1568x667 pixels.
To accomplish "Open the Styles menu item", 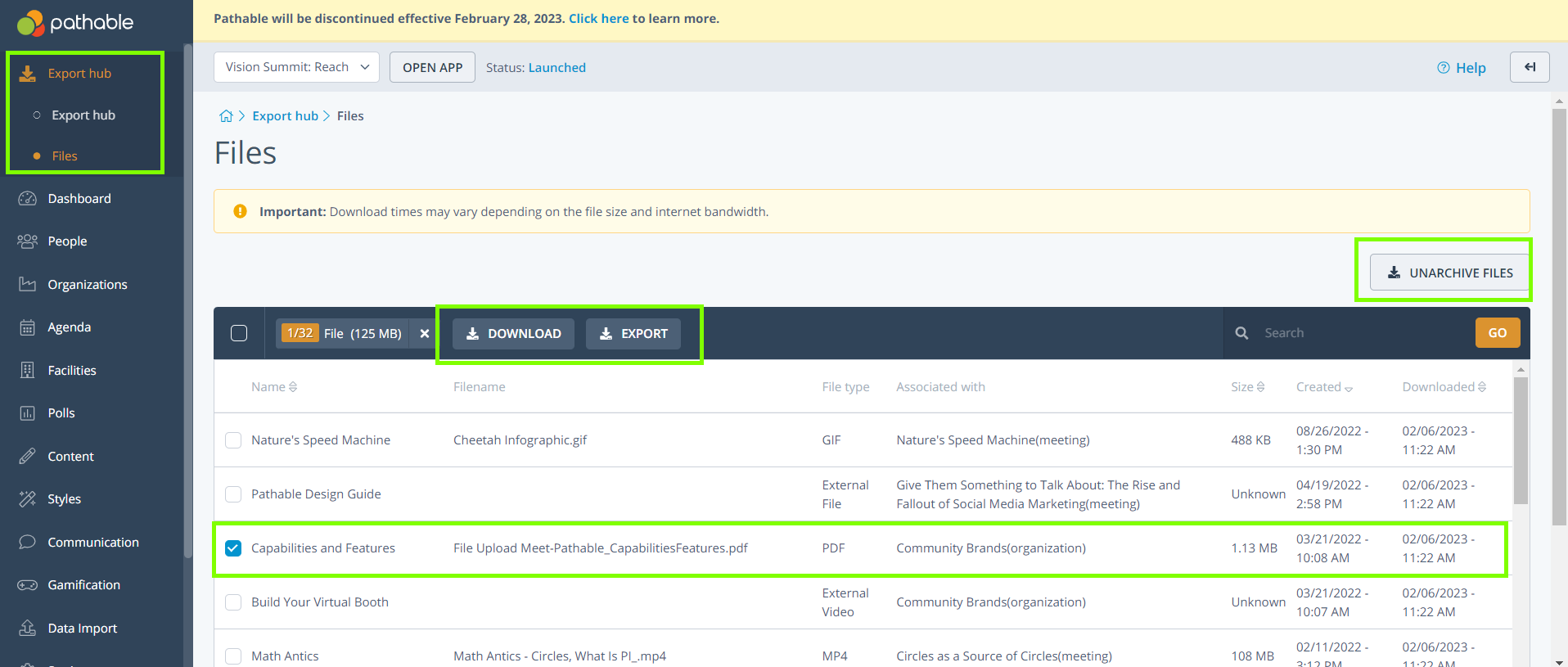I will click(65, 499).
